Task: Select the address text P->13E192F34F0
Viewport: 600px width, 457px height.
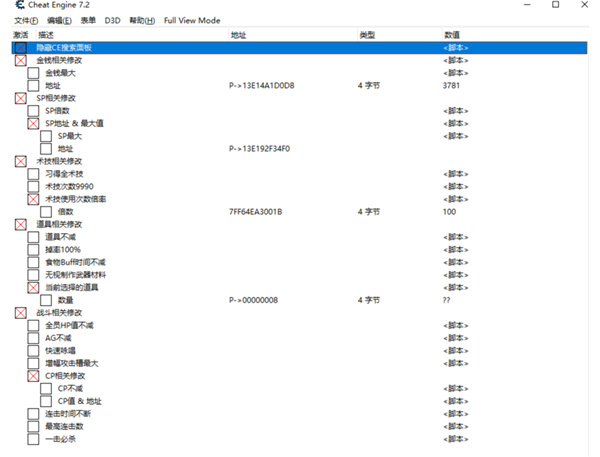Action: (259, 149)
